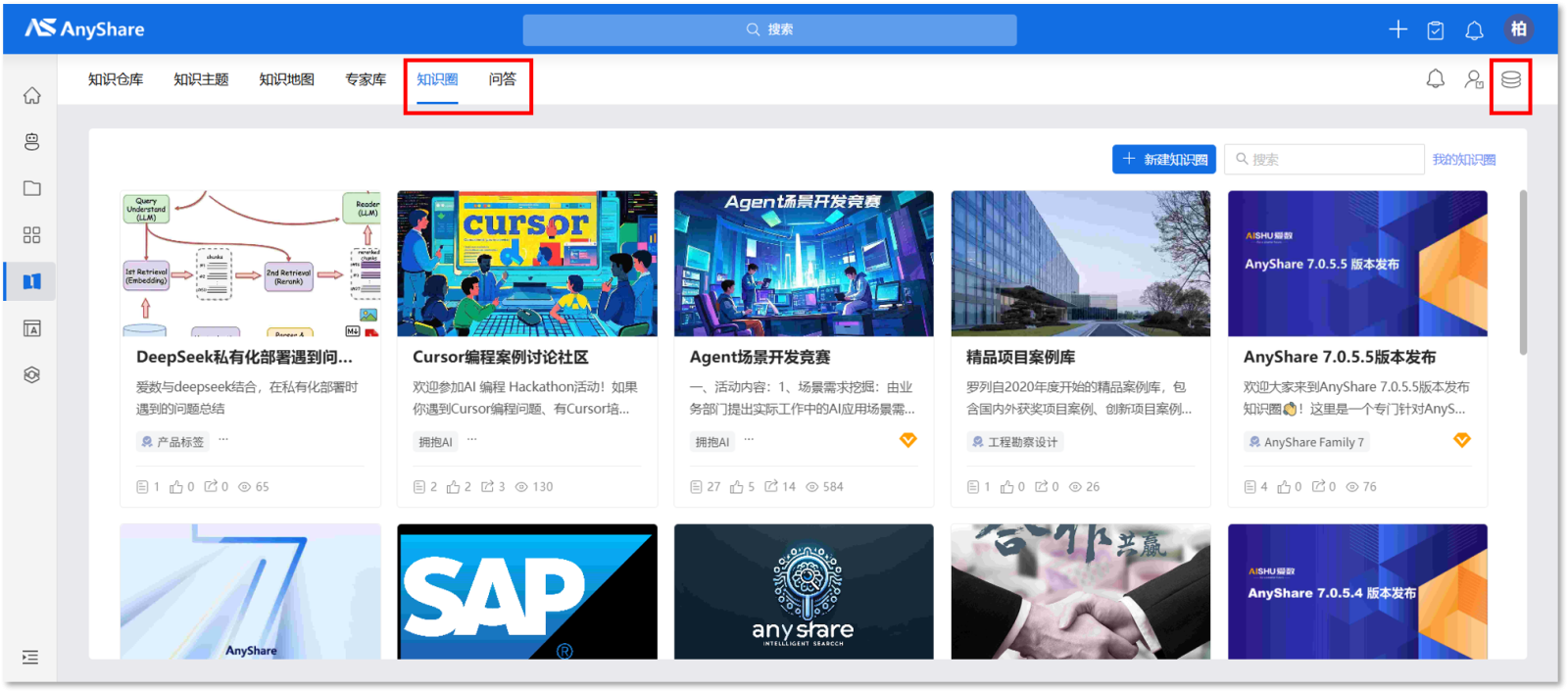Open card title AnyShare 7.0.5.5版本发布
Image resolution: width=1568 pixels, height=692 pixels.
coord(1340,358)
